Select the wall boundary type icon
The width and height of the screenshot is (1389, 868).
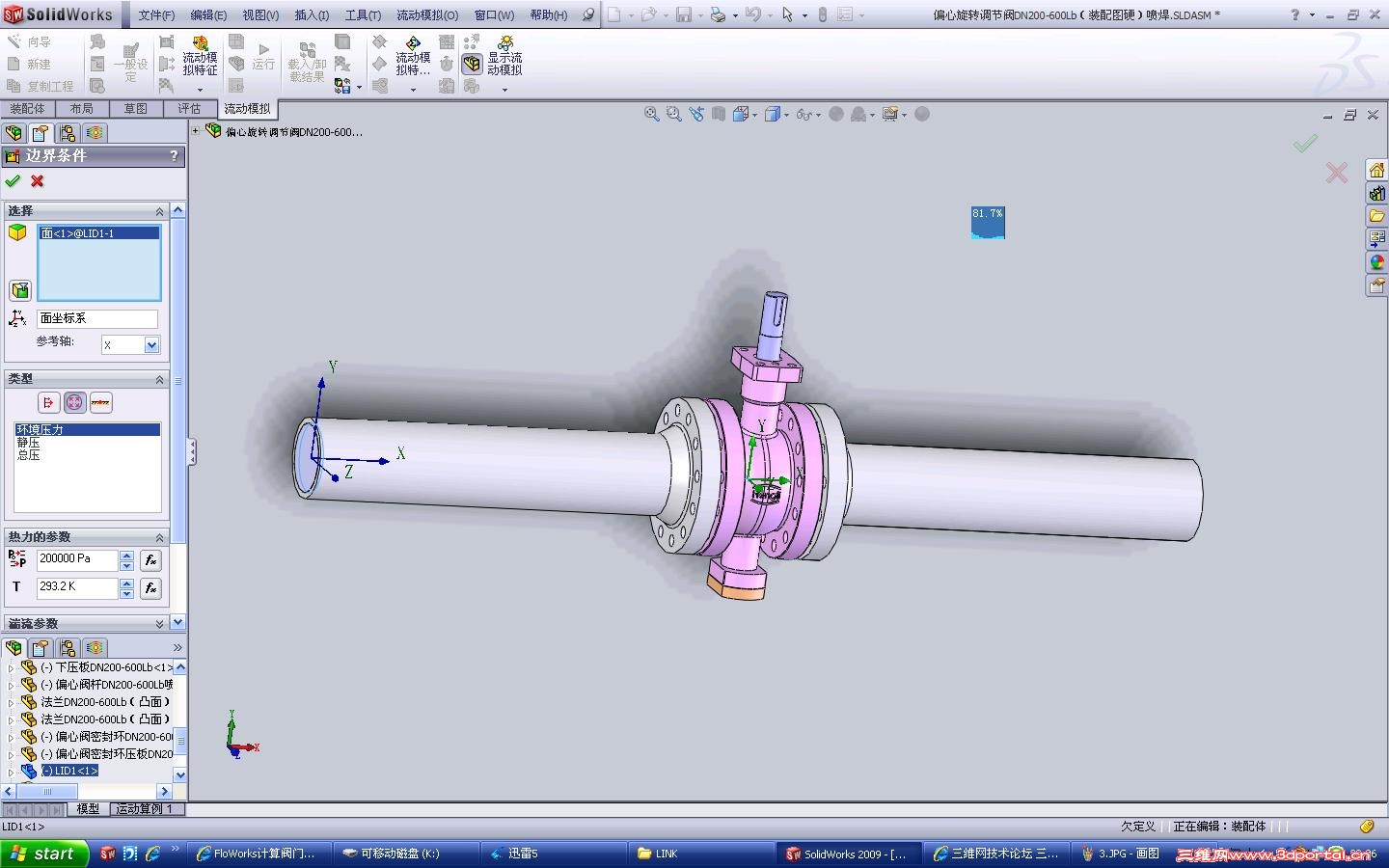[100, 402]
